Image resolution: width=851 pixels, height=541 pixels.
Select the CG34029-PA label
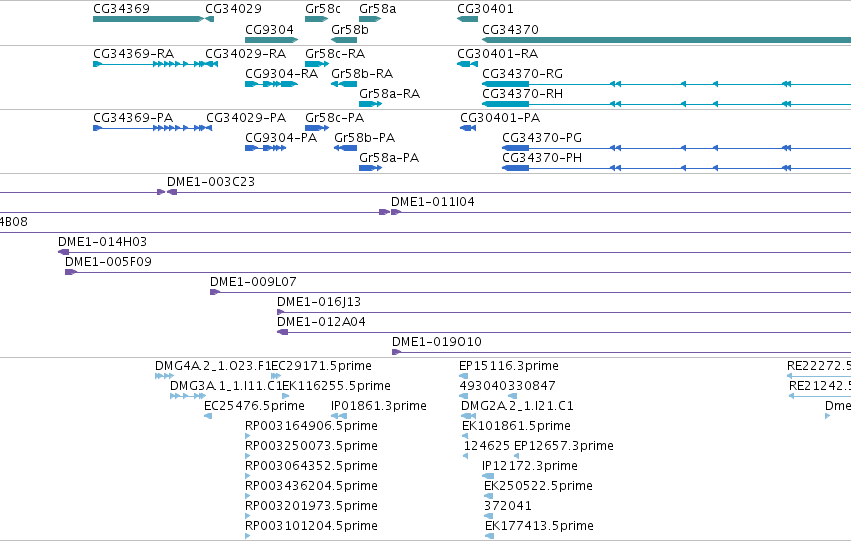point(246,118)
